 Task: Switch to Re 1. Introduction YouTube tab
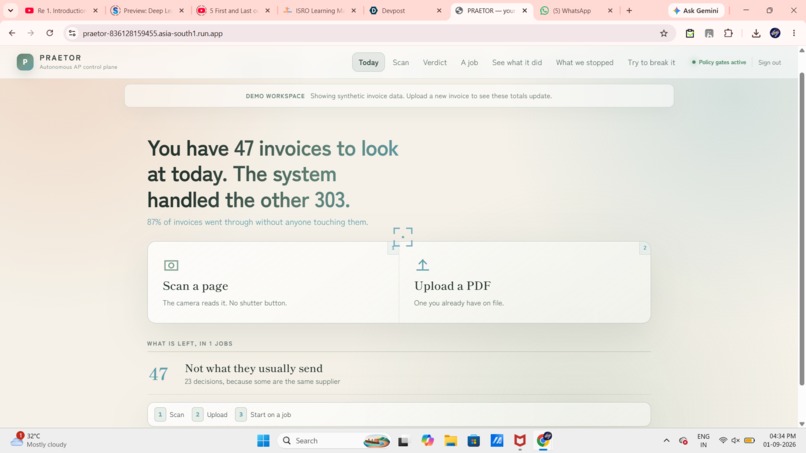(61, 10)
